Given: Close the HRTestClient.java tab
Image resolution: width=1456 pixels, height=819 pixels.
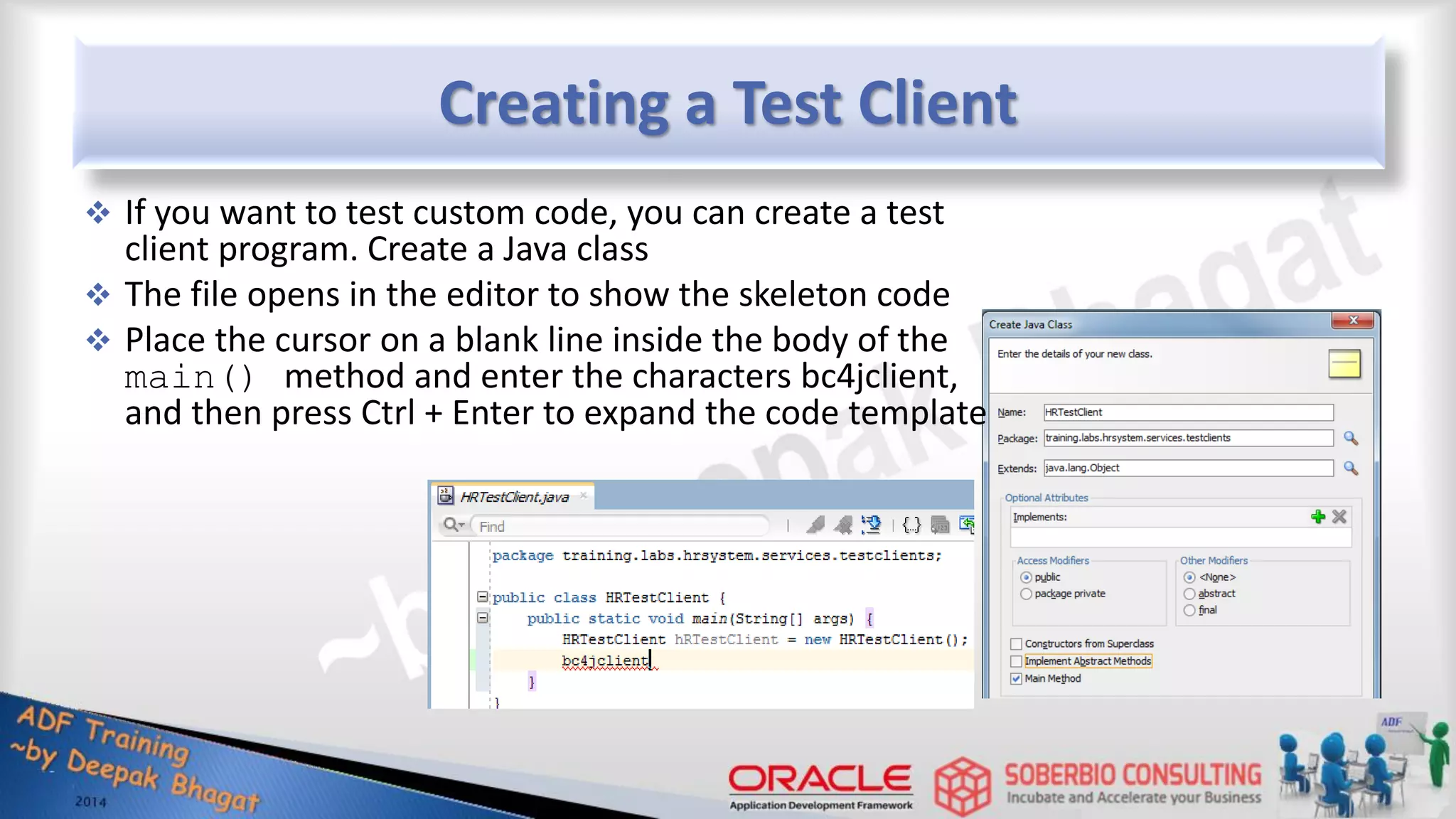Looking at the screenshot, I should click(584, 496).
